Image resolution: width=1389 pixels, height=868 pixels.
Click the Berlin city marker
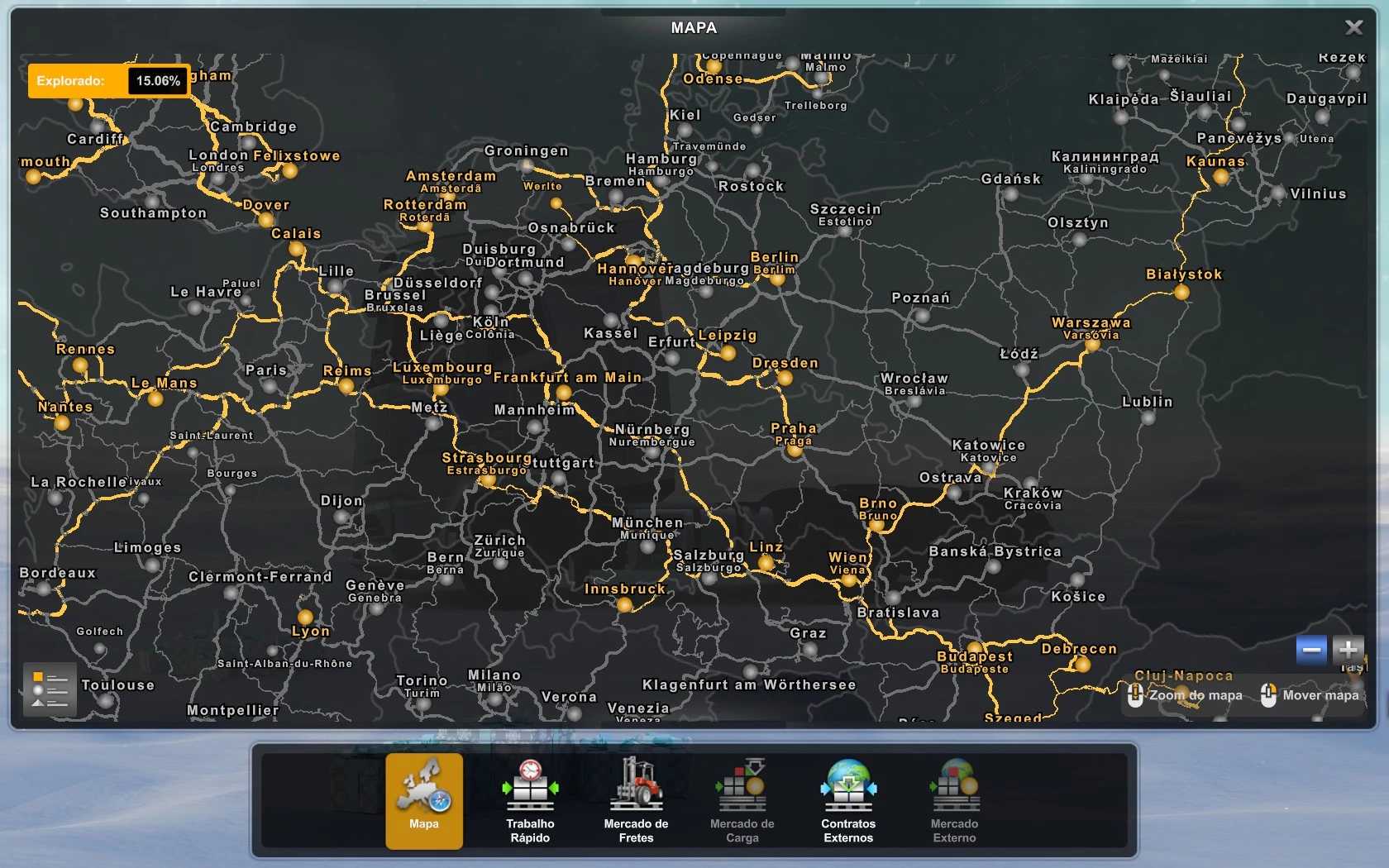click(777, 279)
